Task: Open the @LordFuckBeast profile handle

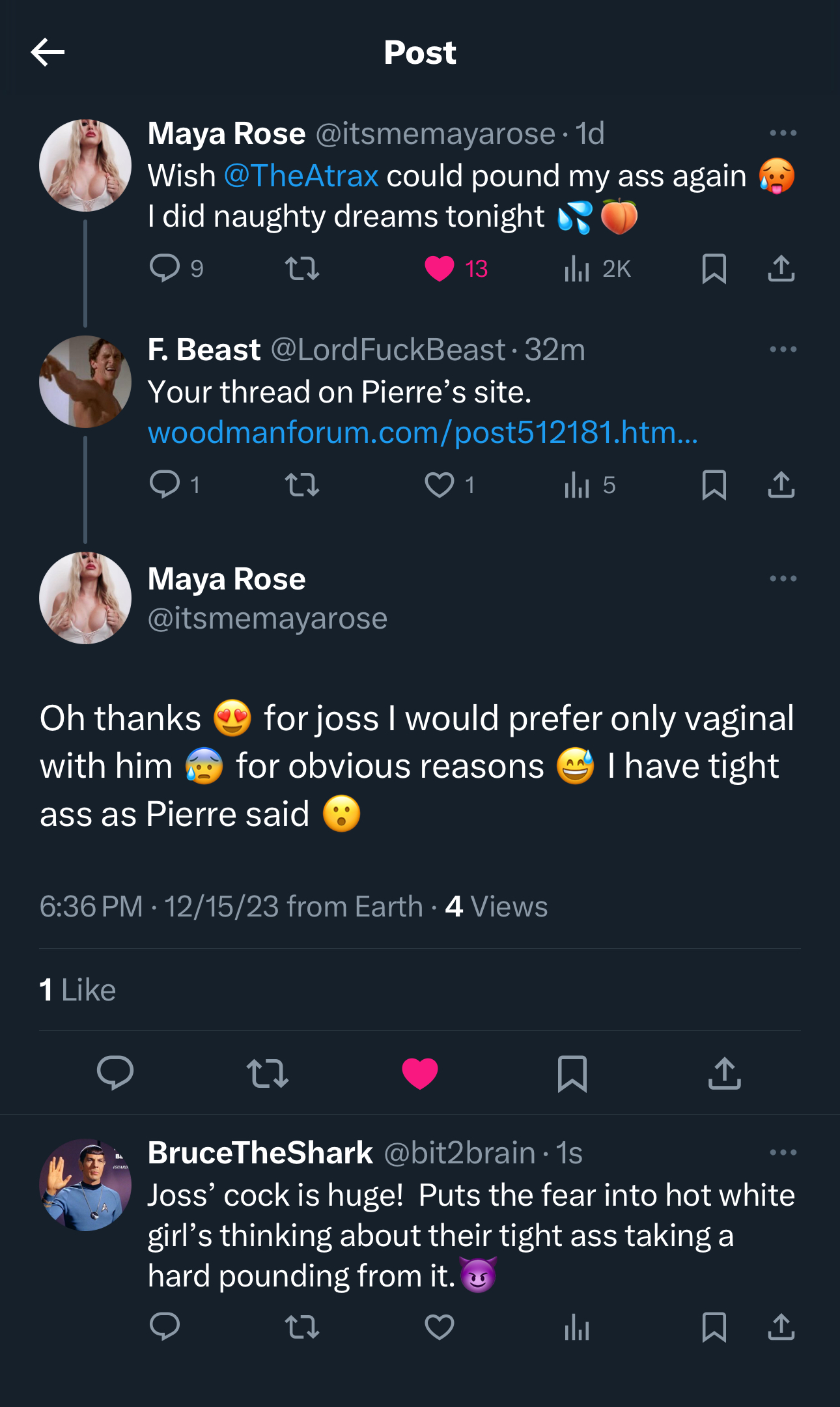Action: [x=387, y=350]
